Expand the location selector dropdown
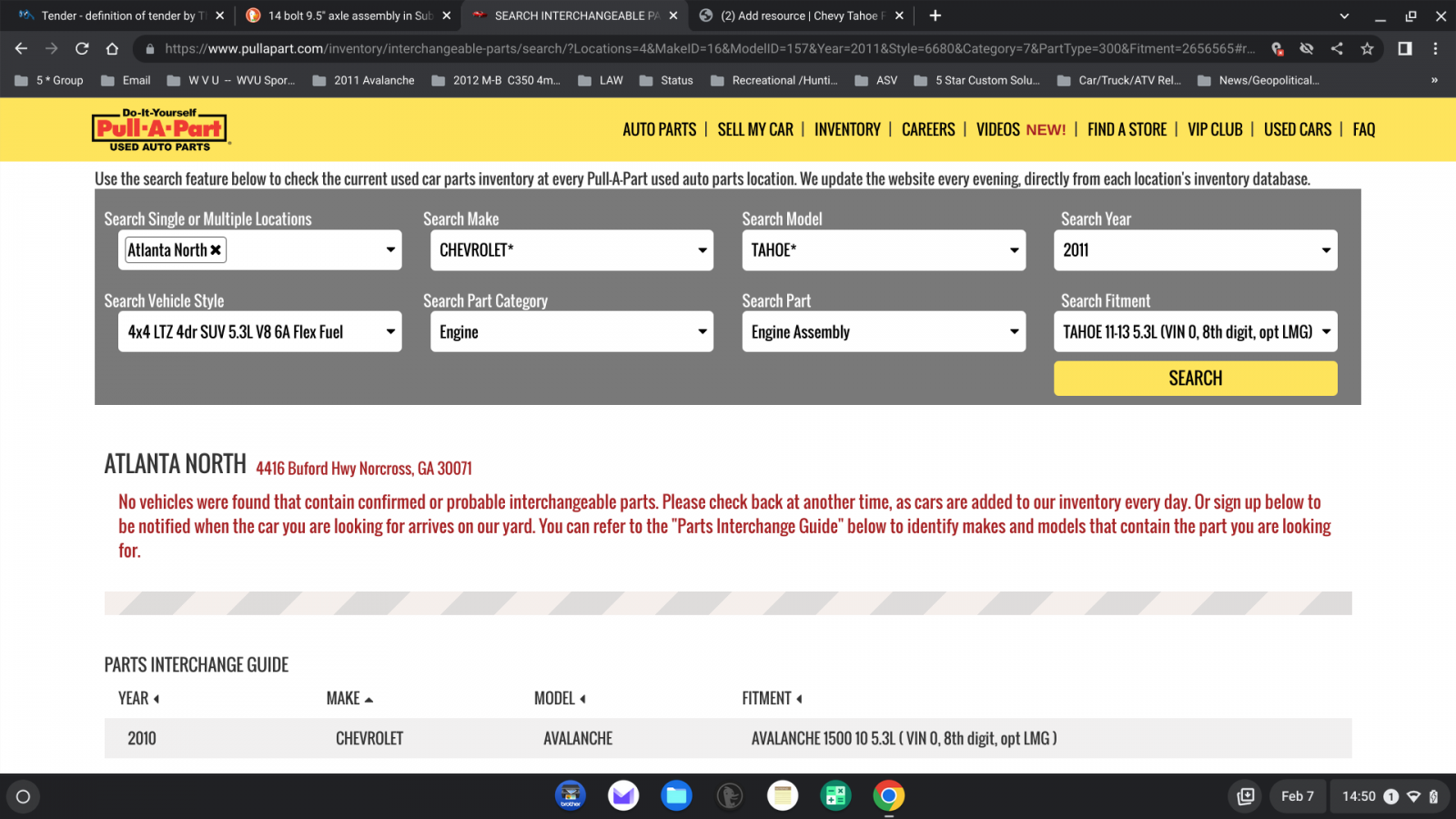Image resolution: width=1456 pixels, height=819 pixels. 390,250
